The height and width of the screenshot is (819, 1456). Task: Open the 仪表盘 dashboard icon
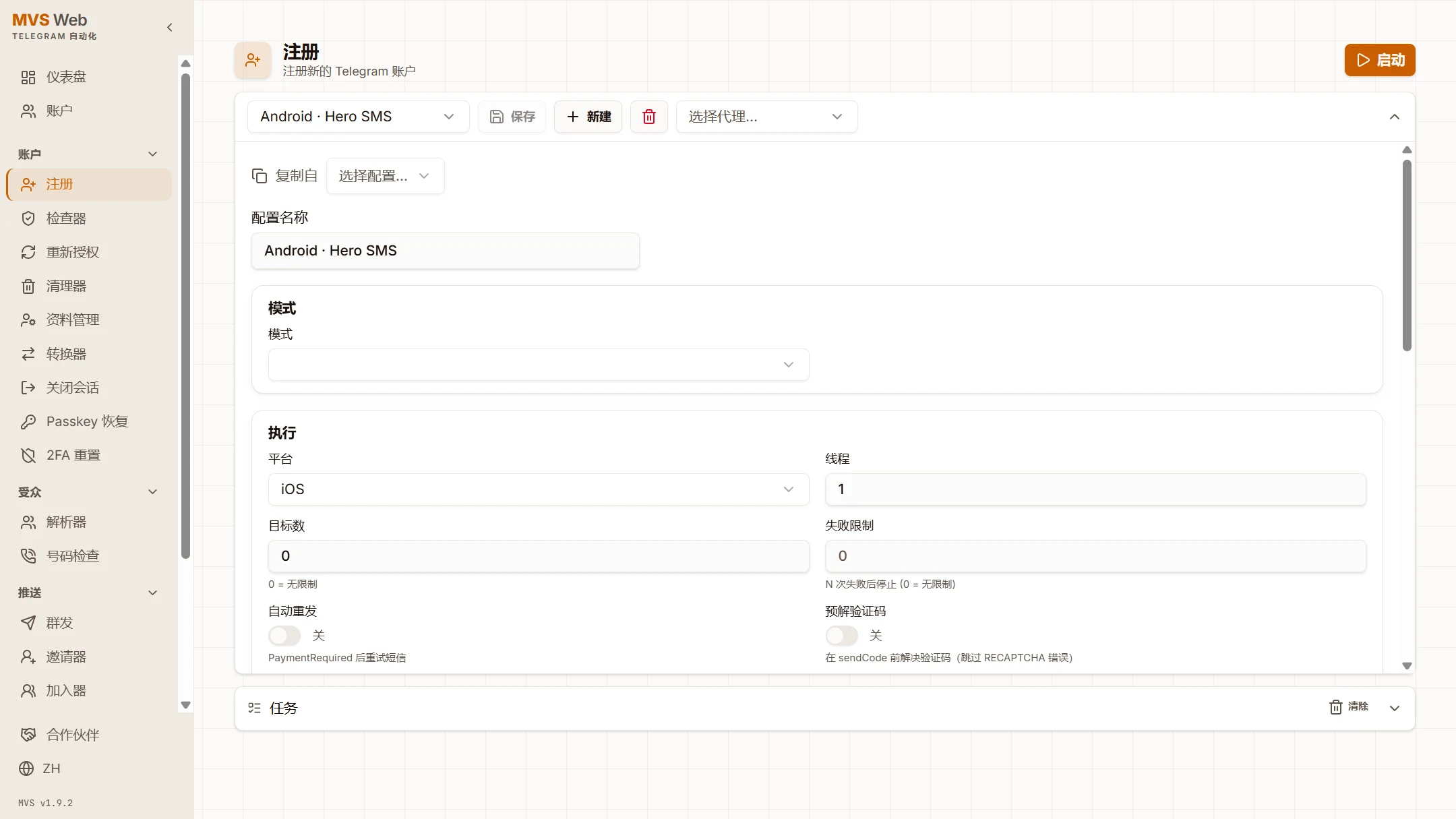pyautogui.click(x=28, y=78)
